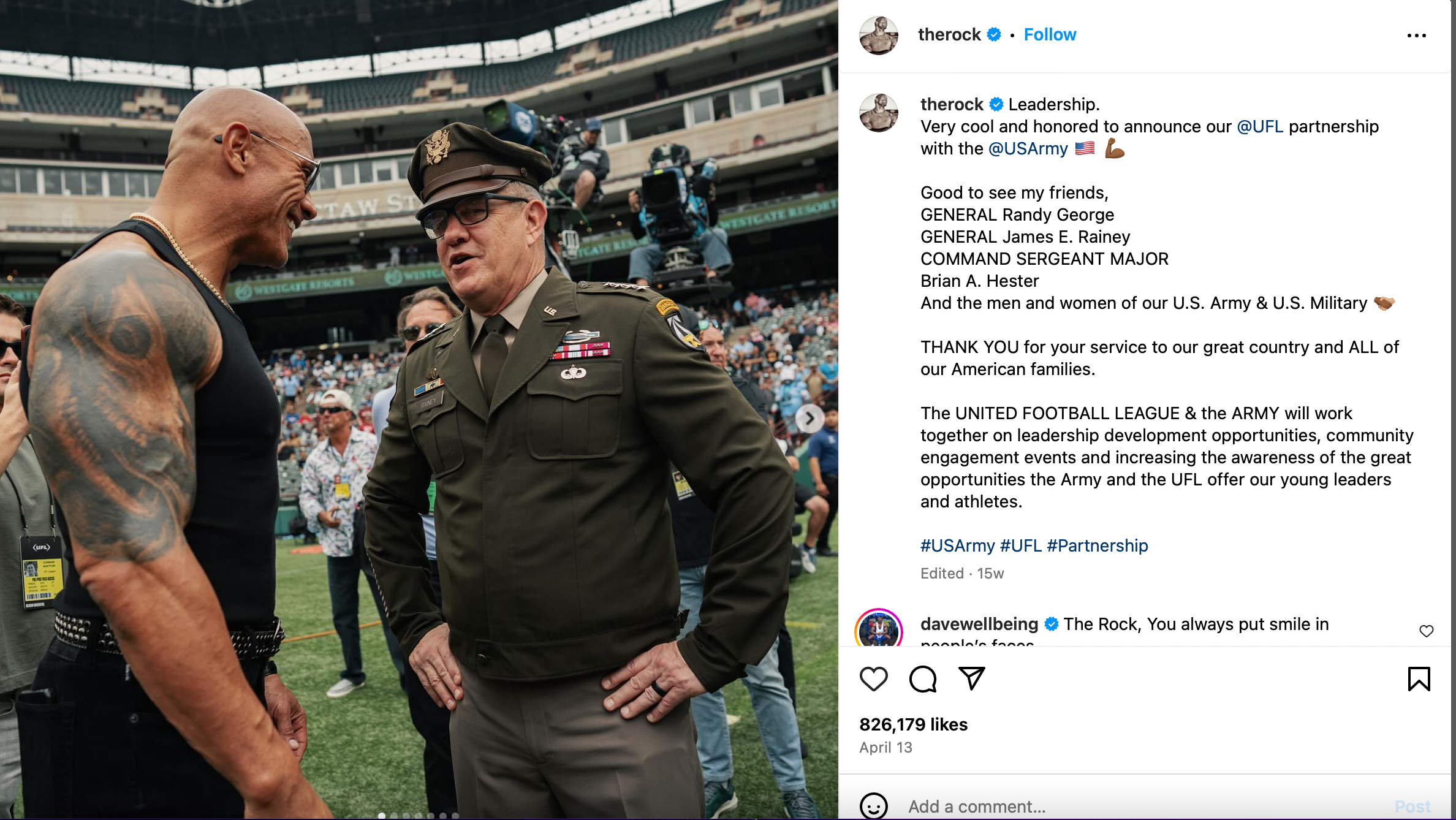Open the emoji picker in the comment box

[x=874, y=806]
